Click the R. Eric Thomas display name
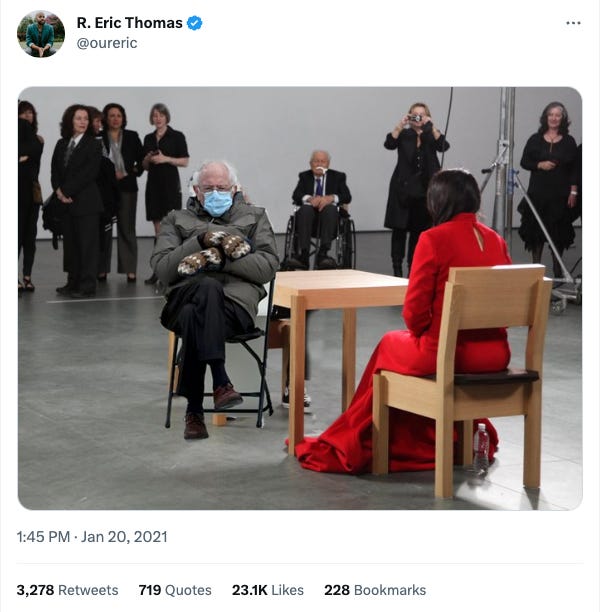602x612 pixels. (x=130, y=23)
